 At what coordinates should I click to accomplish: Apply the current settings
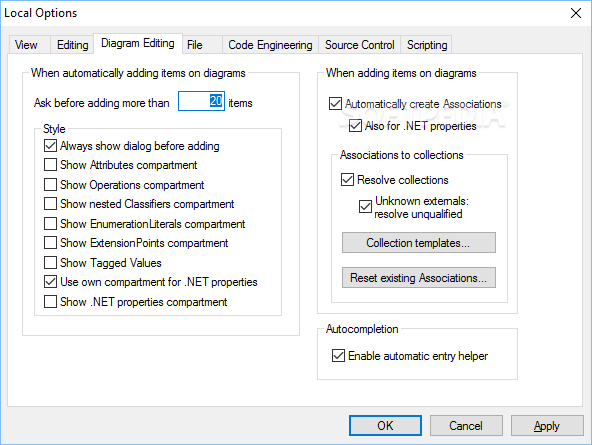(x=547, y=425)
